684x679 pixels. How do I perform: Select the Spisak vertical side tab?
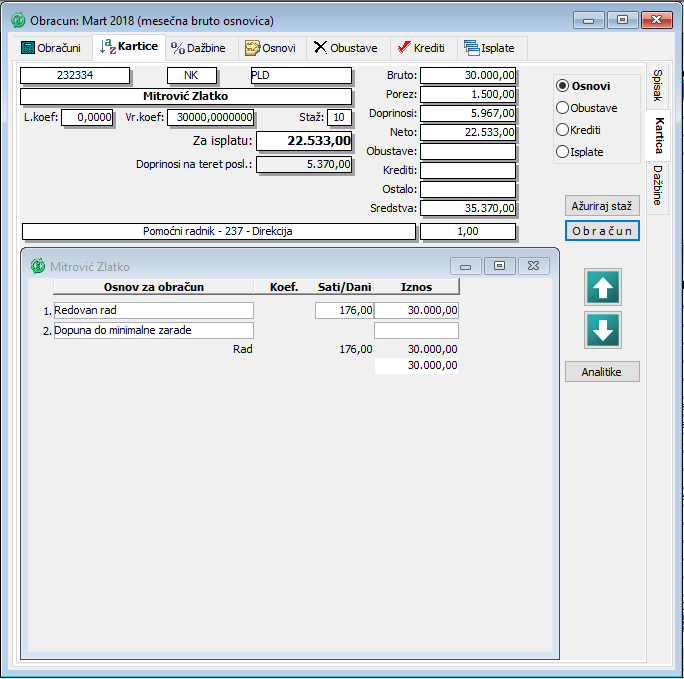[657, 85]
